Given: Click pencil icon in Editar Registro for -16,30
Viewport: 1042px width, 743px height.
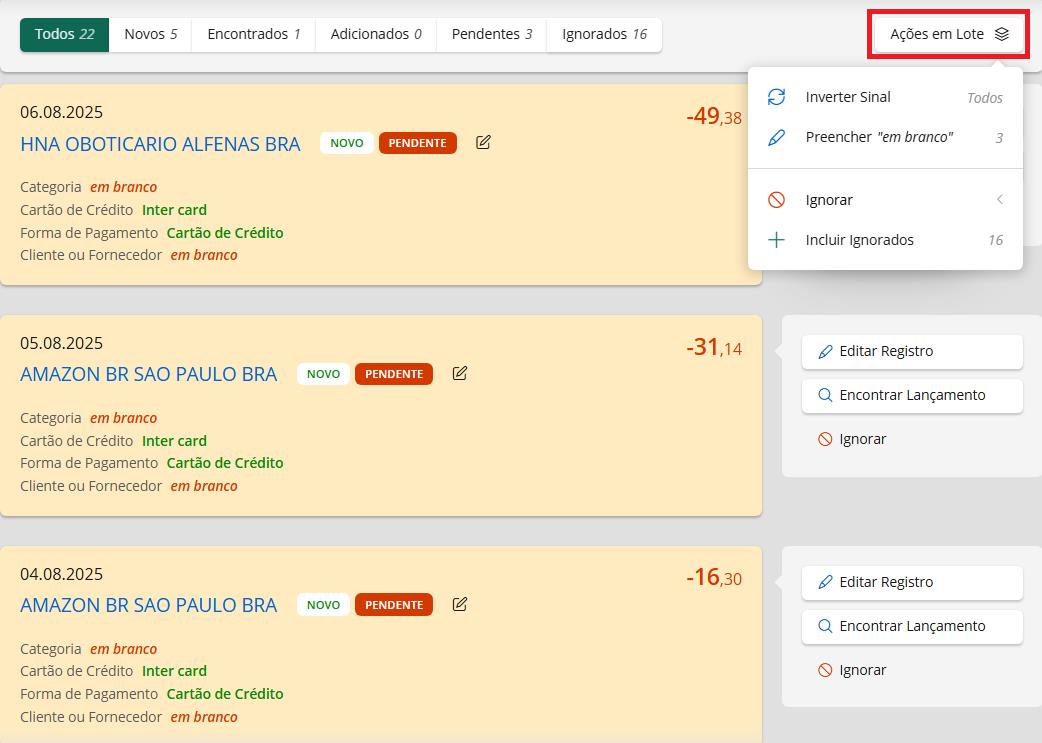Looking at the screenshot, I should tap(825, 582).
